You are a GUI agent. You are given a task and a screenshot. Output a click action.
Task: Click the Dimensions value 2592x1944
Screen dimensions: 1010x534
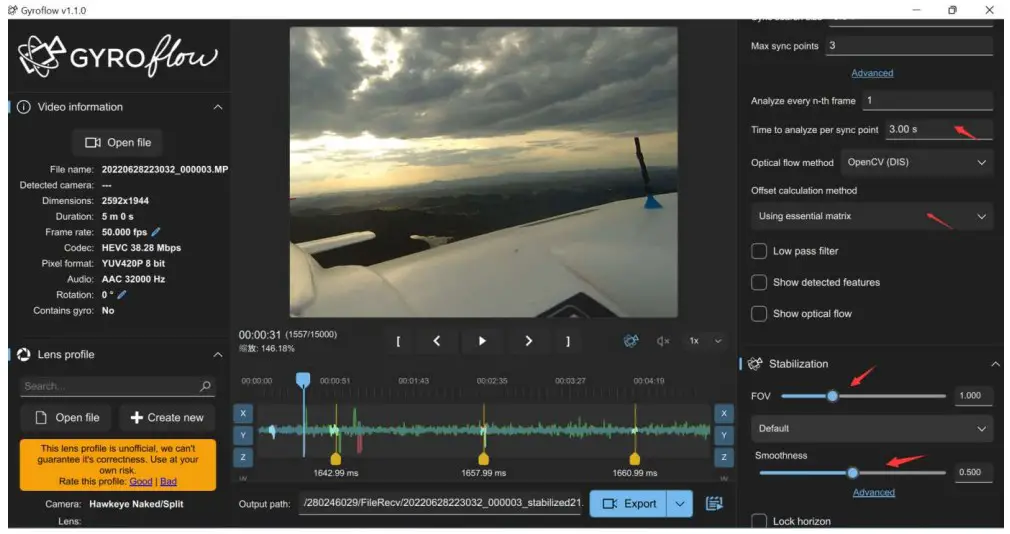[x=125, y=200]
